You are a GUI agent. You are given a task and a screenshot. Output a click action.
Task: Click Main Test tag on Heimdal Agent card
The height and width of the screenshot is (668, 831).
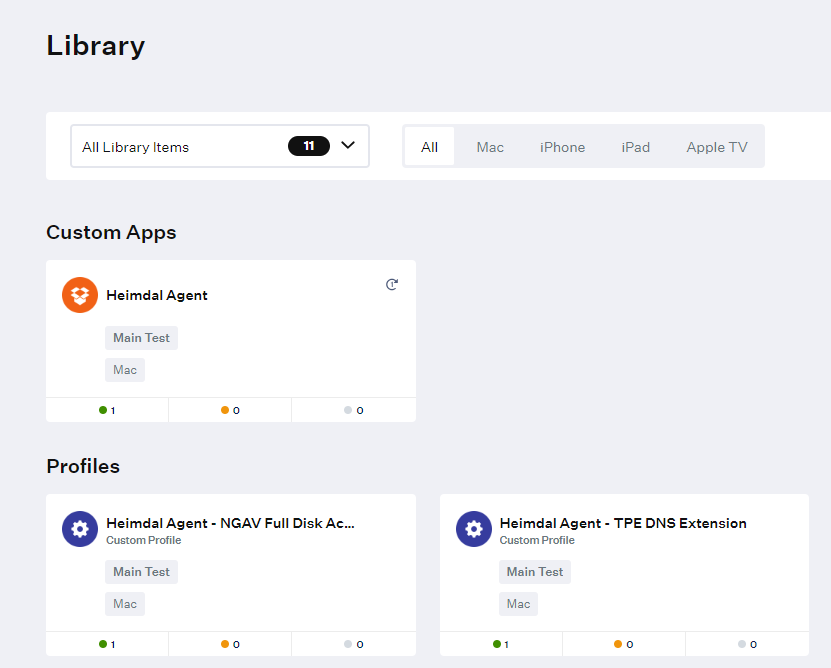pos(142,338)
